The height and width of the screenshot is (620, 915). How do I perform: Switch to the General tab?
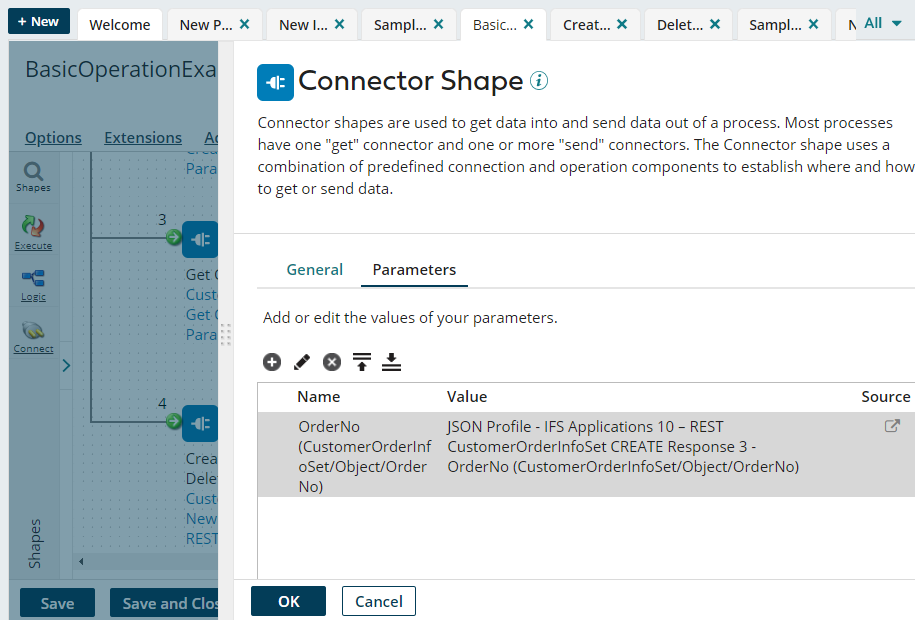coord(314,269)
